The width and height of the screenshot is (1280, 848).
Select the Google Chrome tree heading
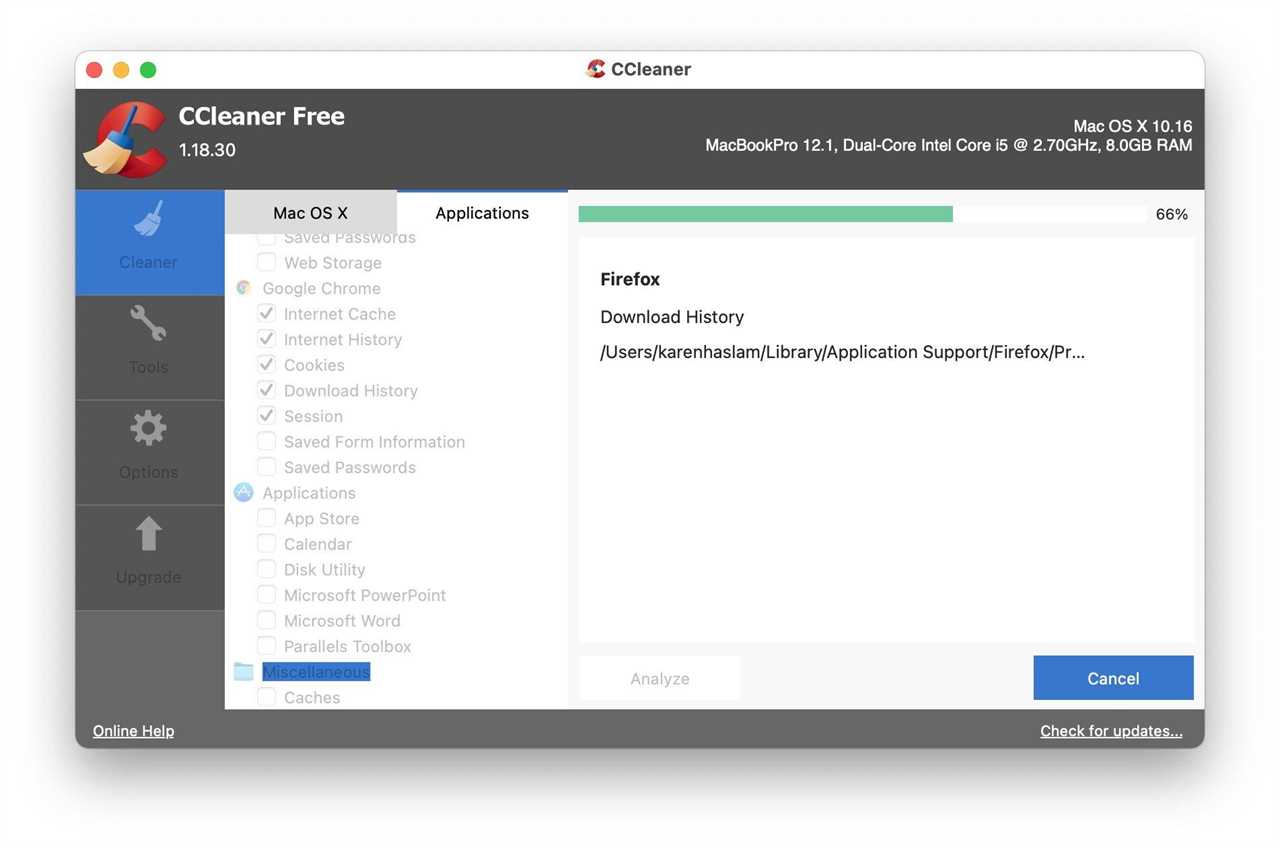[x=321, y=288]
